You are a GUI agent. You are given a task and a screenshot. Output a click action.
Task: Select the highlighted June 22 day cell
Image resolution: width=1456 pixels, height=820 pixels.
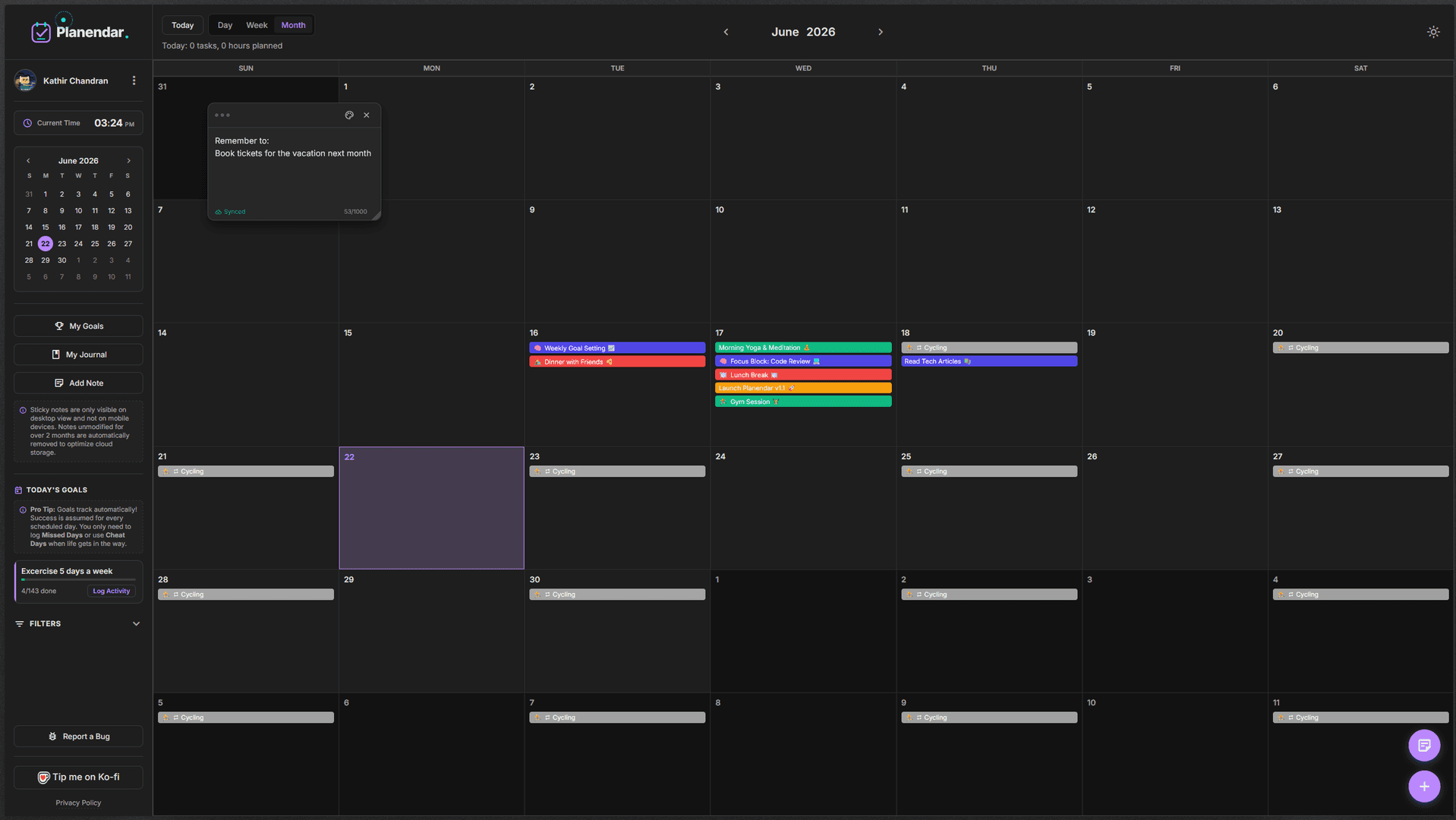point(431,508)
